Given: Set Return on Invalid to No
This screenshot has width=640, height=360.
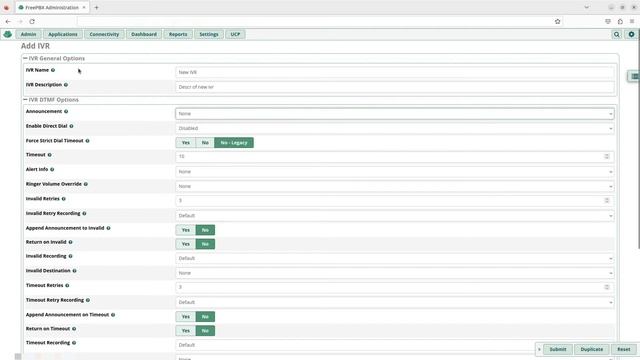Looking at the screenshot, I should pos(205,244).
